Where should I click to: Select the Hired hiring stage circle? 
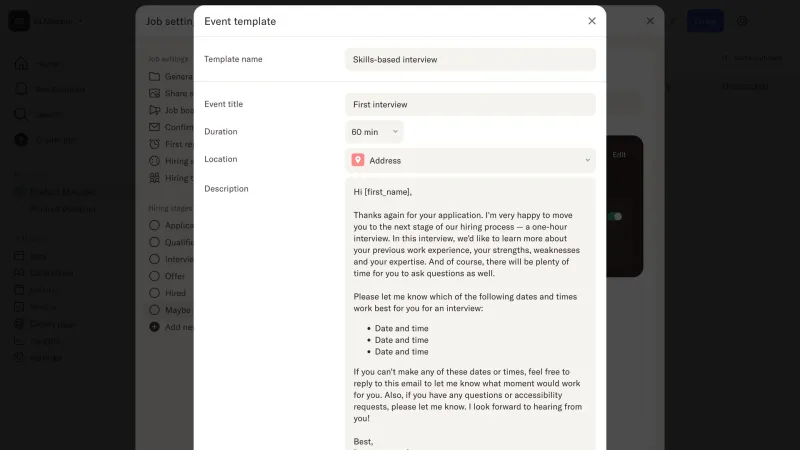154,293
